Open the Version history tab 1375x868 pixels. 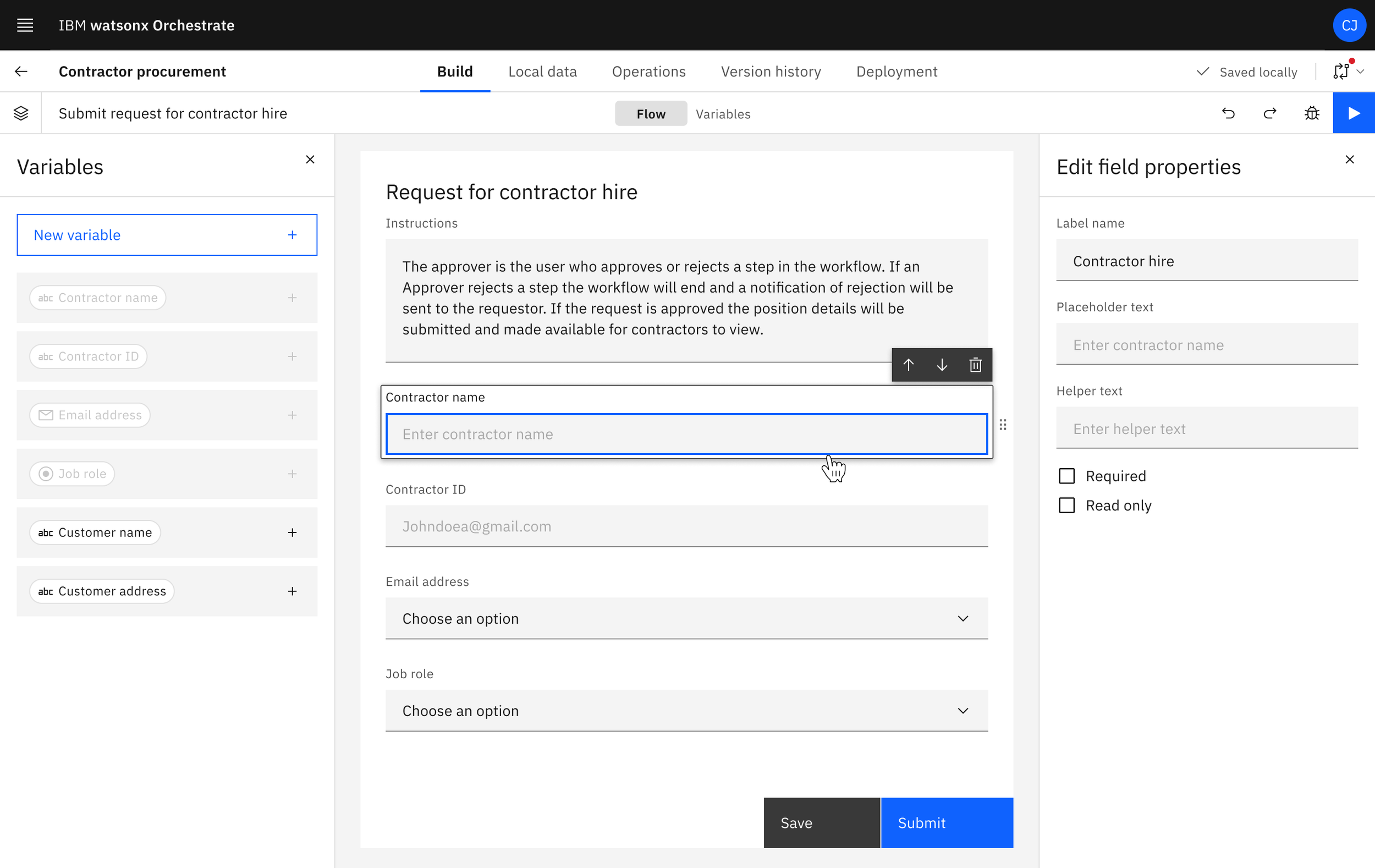771,72
